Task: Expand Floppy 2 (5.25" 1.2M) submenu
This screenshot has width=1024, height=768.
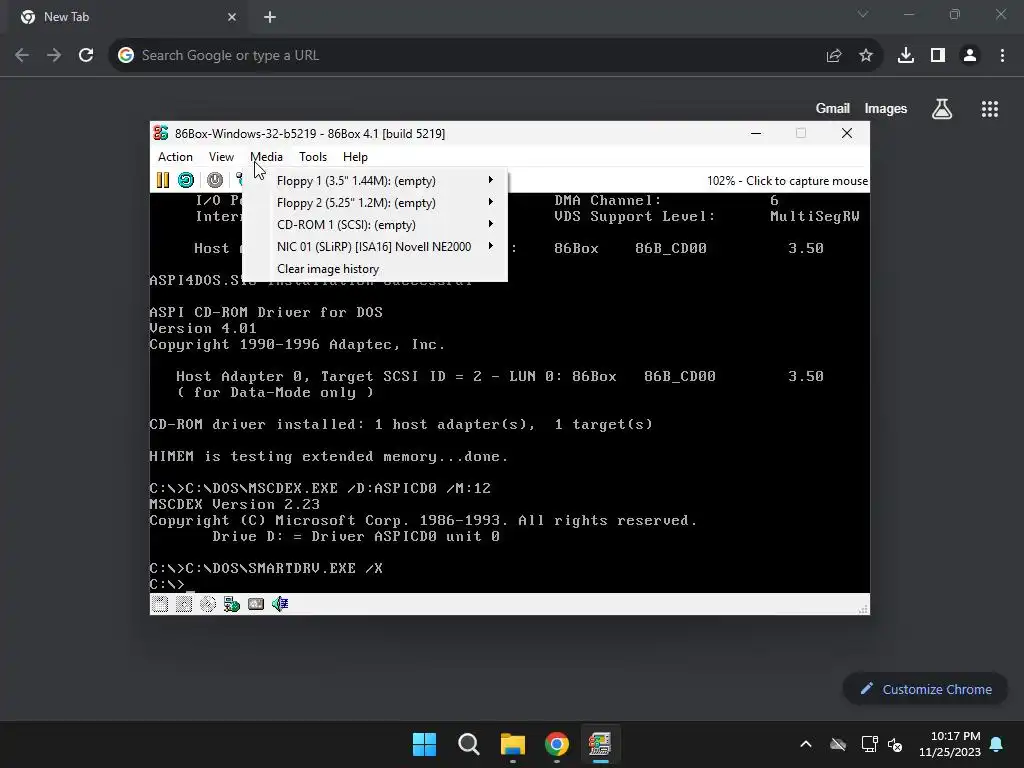Action: coord(375,203)
